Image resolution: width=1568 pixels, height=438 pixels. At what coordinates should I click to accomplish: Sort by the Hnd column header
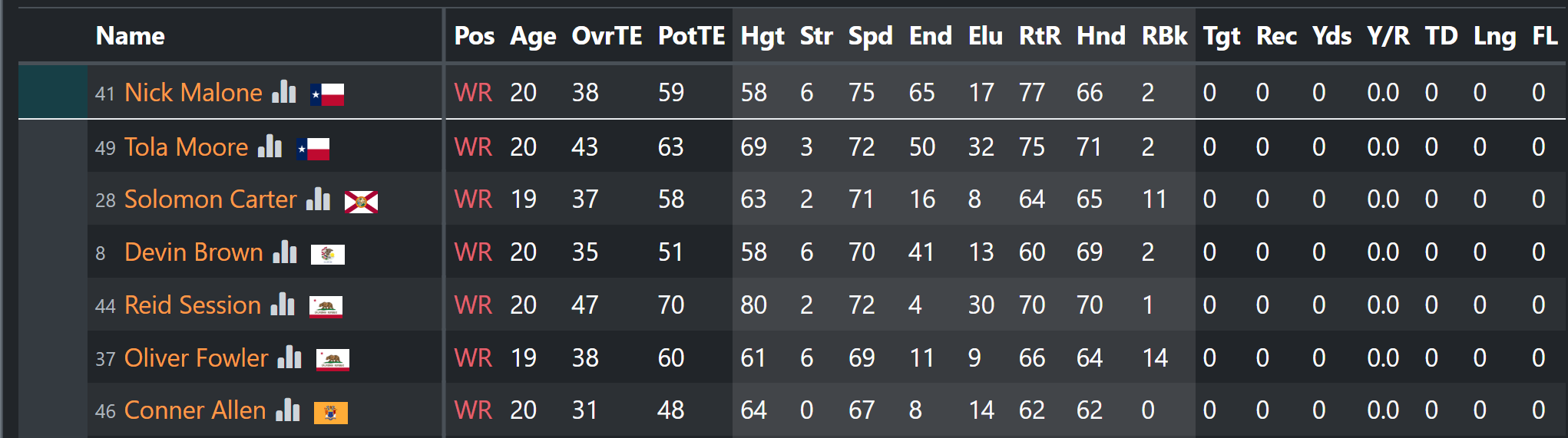point(1100,36)
